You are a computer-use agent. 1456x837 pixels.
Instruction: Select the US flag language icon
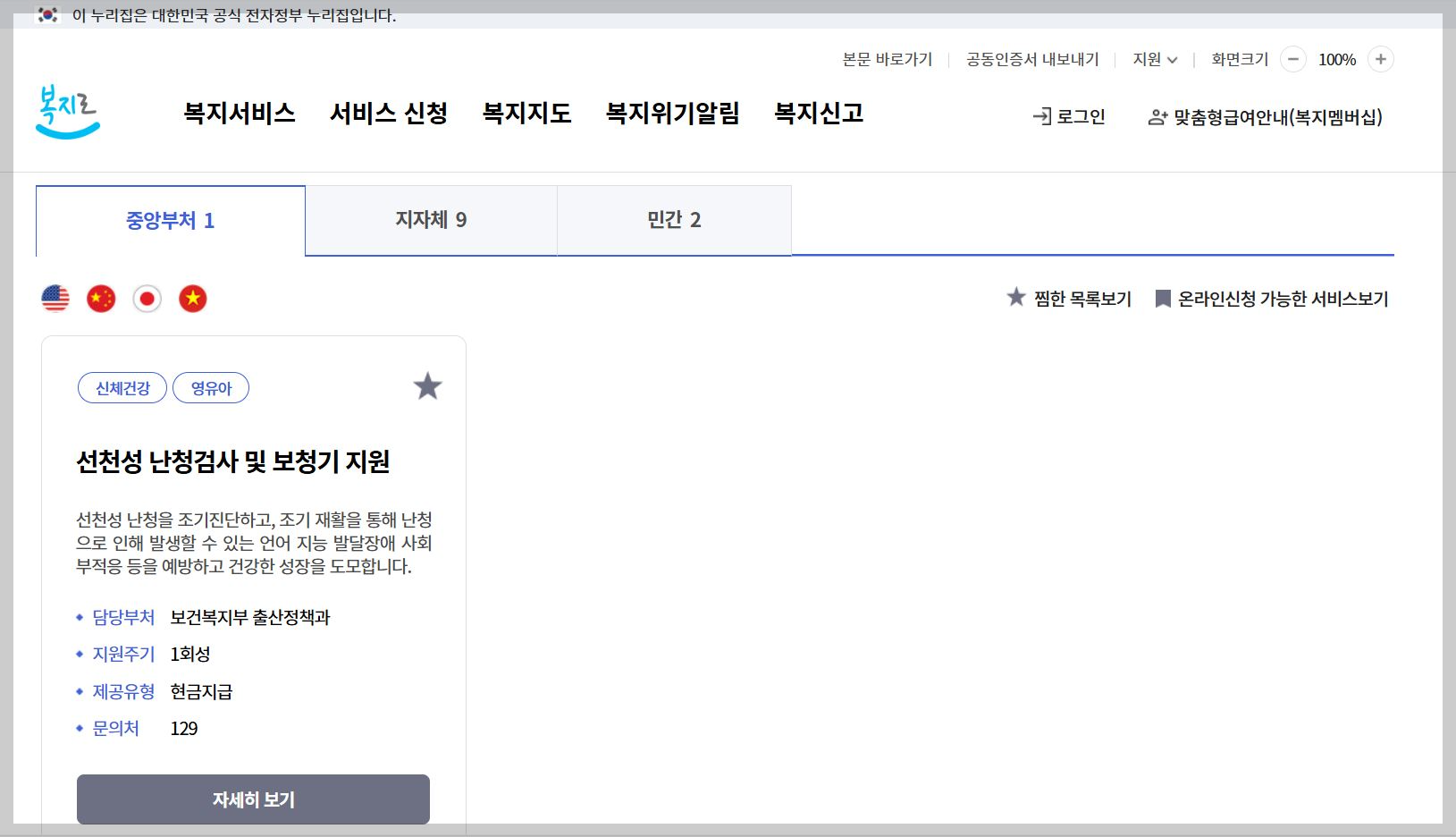[55, 299]
